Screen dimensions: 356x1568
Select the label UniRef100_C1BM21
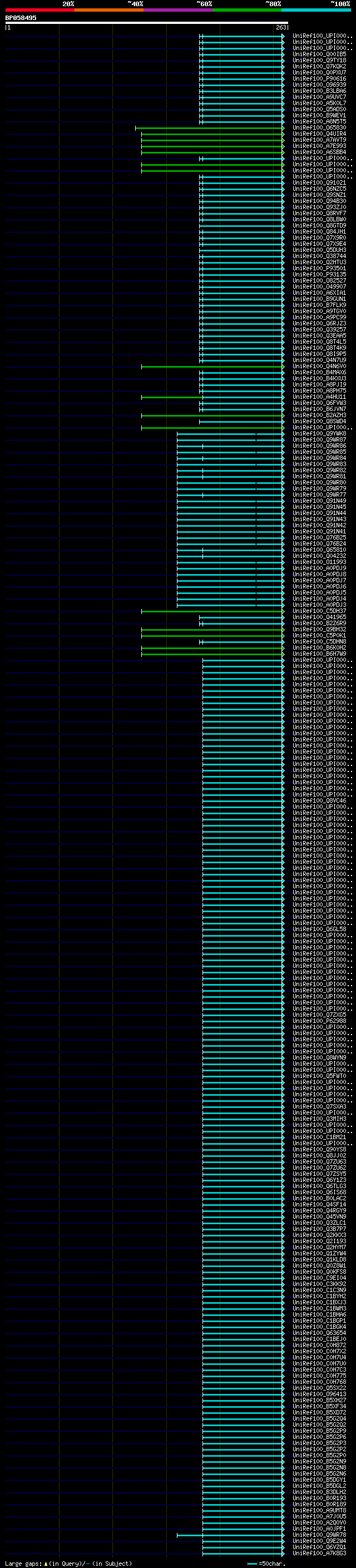(x=319, y=1137)
